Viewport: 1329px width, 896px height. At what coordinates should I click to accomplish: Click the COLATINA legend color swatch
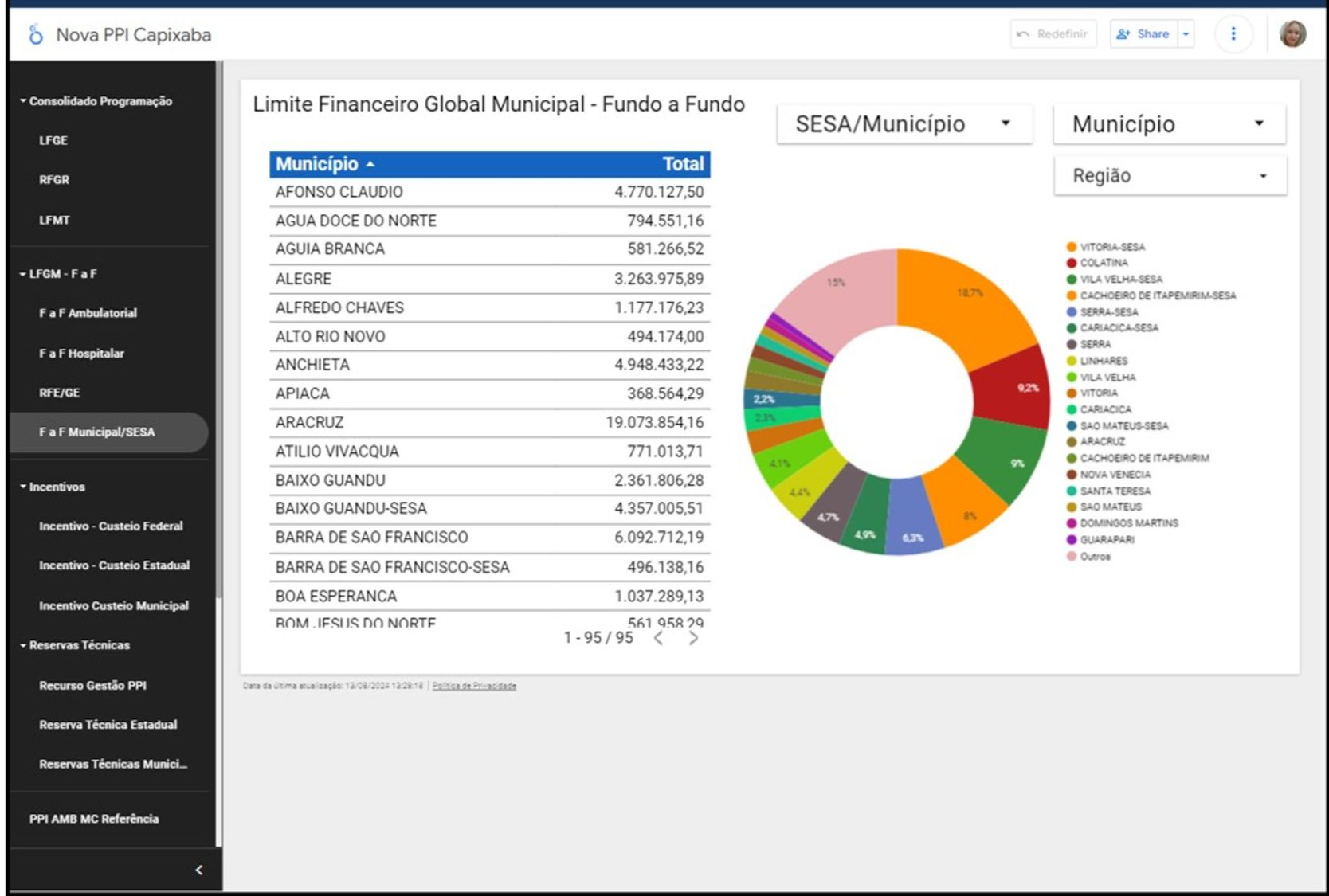coord(1072,263)
